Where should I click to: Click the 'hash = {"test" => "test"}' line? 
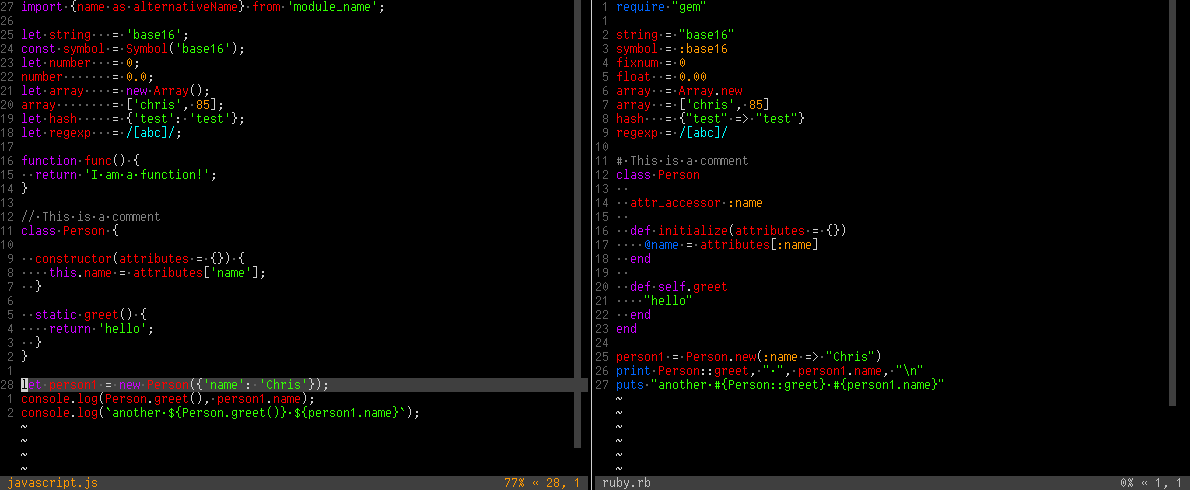710,119
